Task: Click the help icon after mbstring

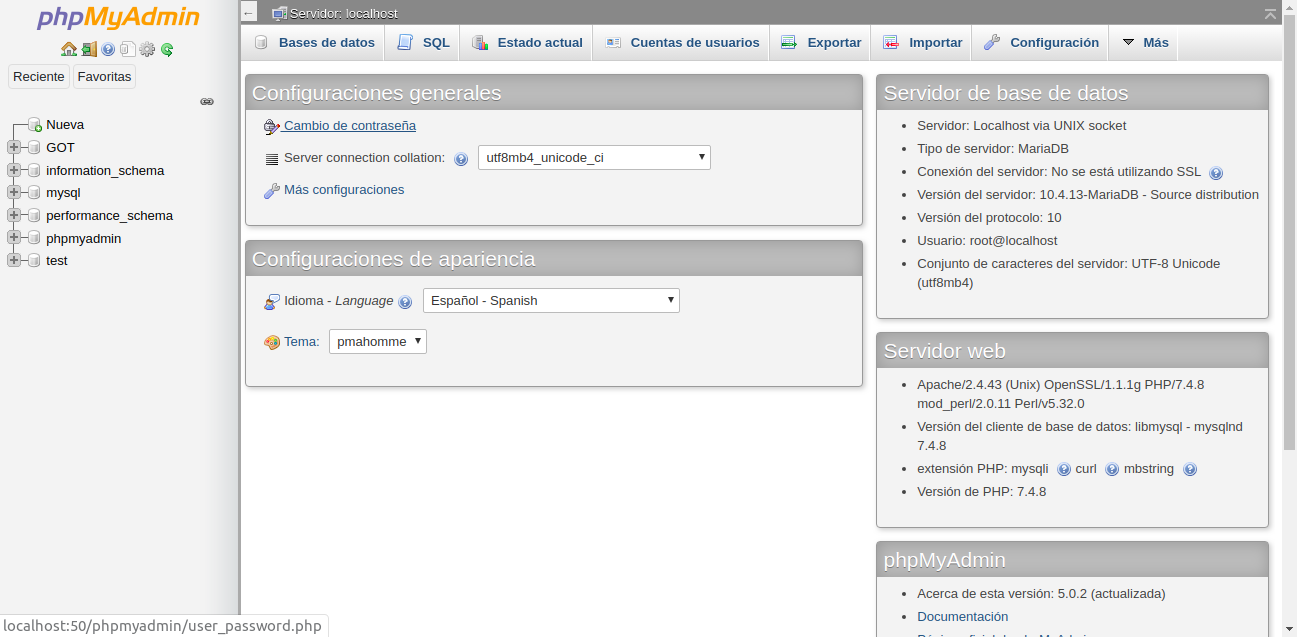Action: pyautogui.click(x=1190, y=469)
